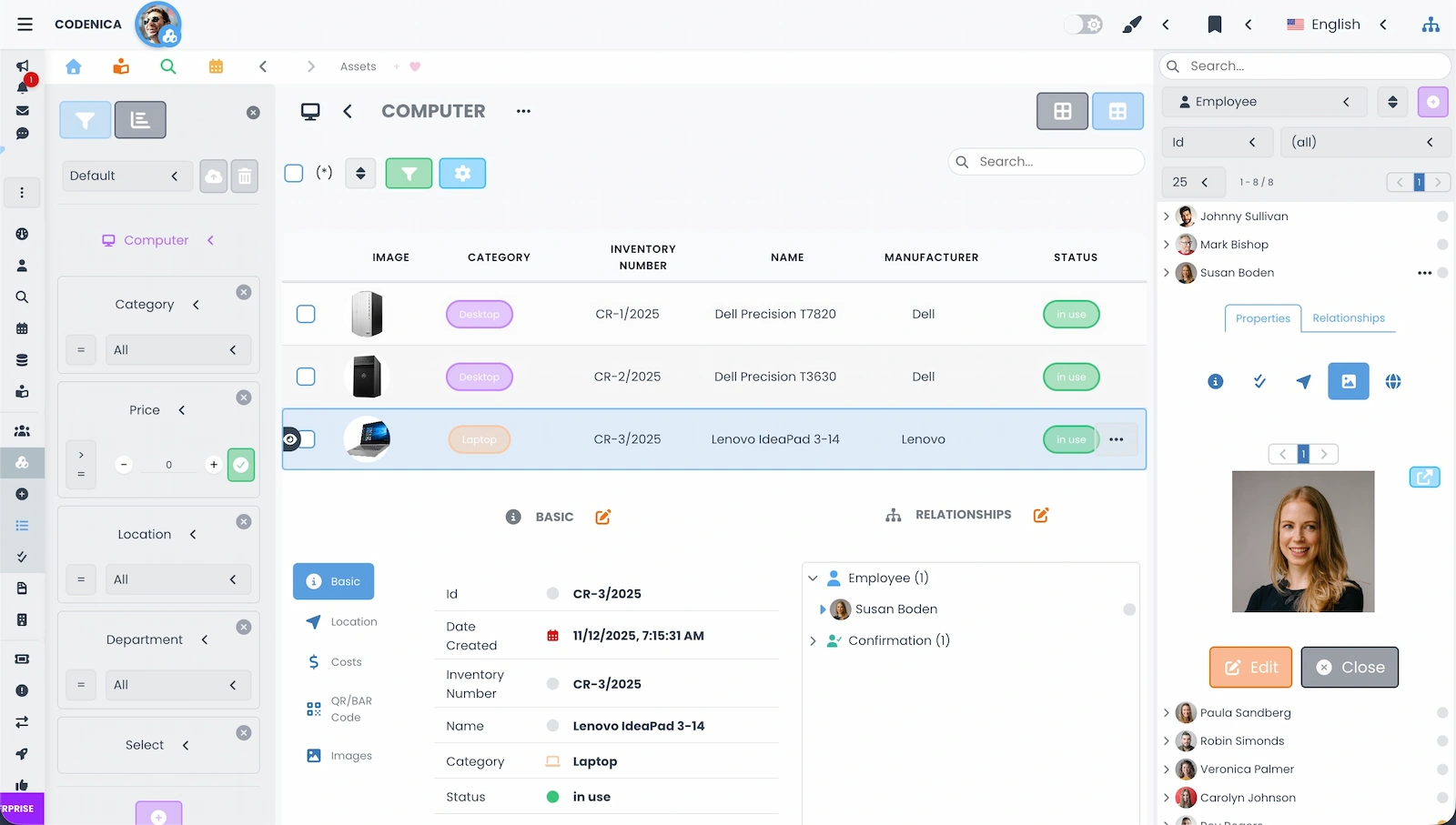Check the checkbox on the CR-1/2025 row

tap(306, 314)
